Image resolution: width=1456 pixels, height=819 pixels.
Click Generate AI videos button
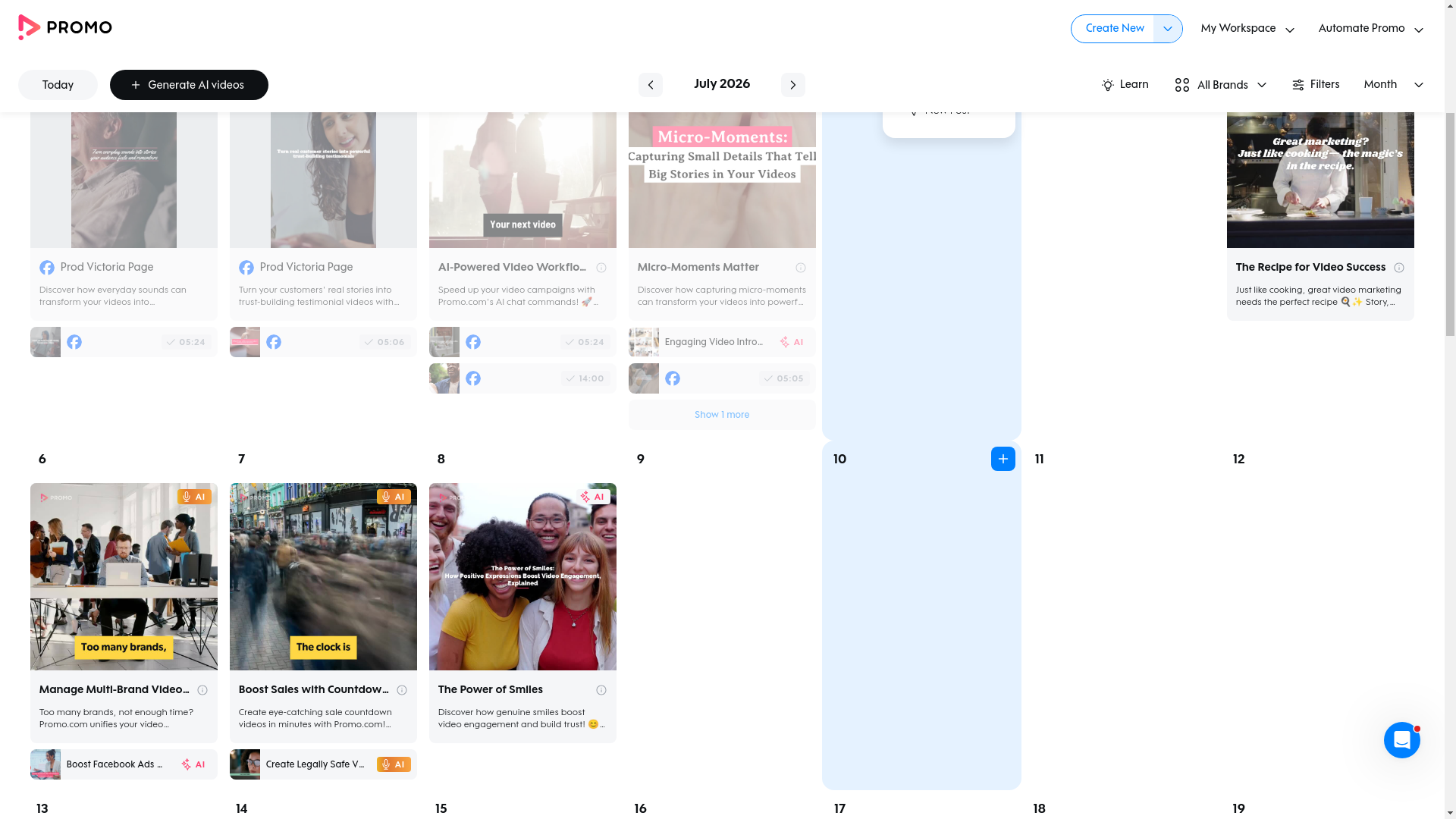(189, 85)
